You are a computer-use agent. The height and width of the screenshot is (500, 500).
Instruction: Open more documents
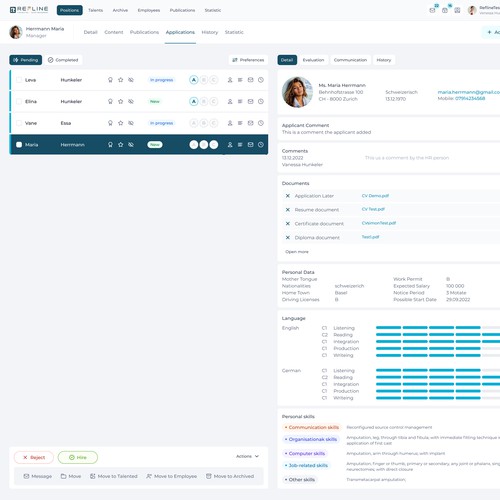(x=297, y=252)
